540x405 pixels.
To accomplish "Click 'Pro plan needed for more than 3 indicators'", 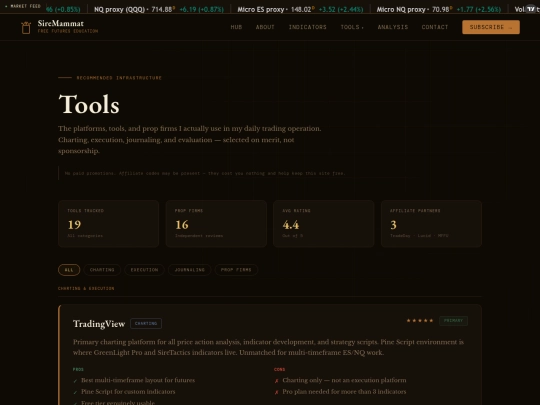I will tap(344, 392).
